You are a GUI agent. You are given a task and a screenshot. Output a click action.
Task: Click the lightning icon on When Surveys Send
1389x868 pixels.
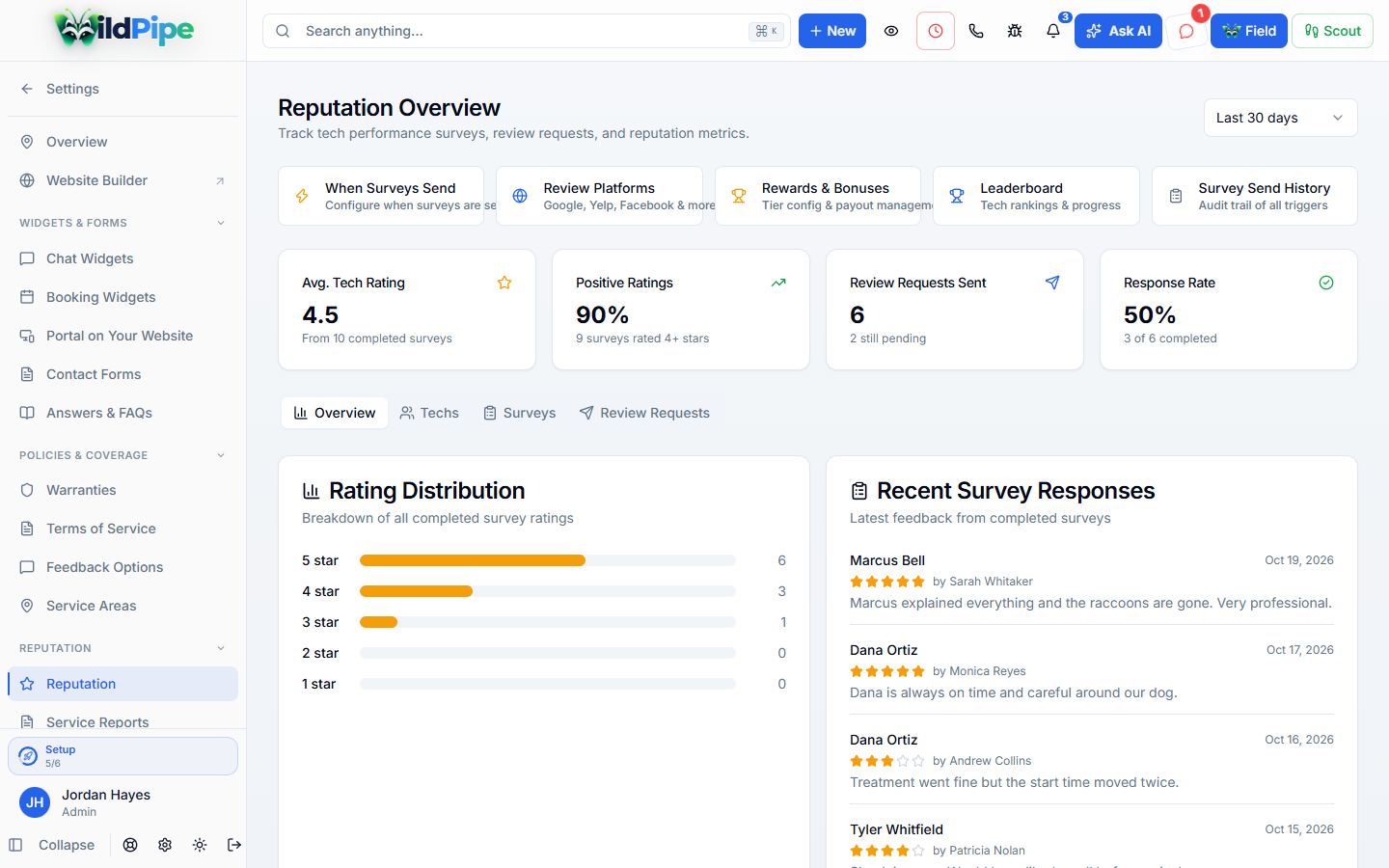tap(302, 196)
